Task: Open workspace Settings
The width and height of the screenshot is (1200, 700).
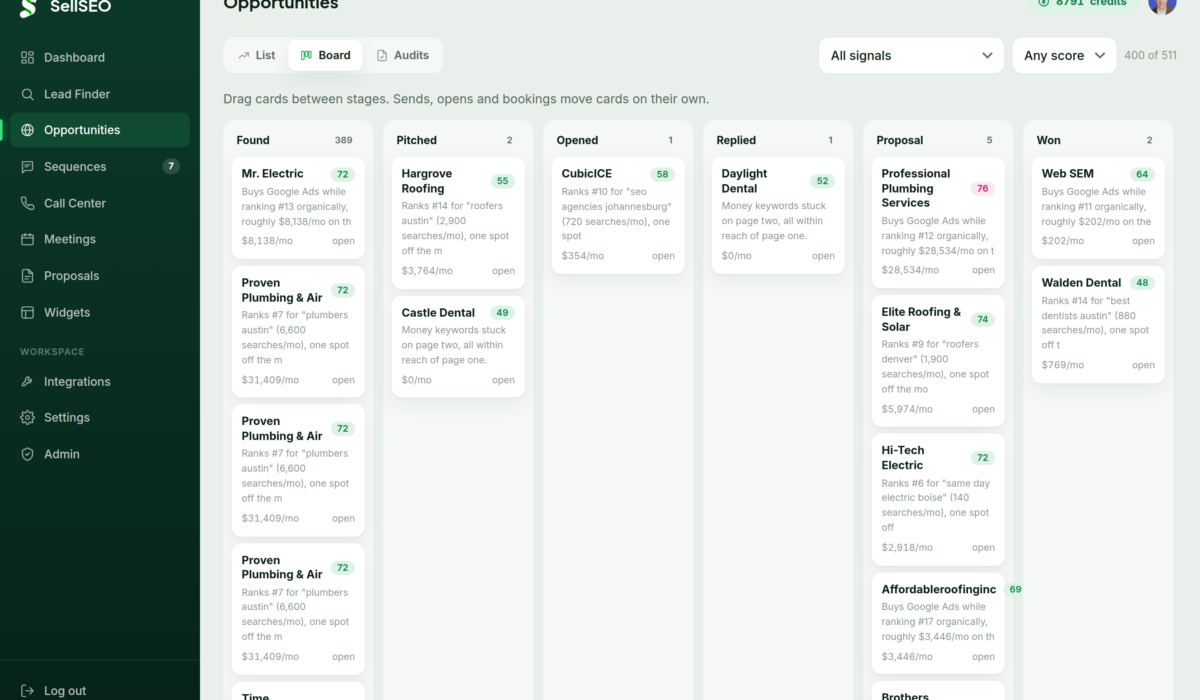Action: (100, 418)
